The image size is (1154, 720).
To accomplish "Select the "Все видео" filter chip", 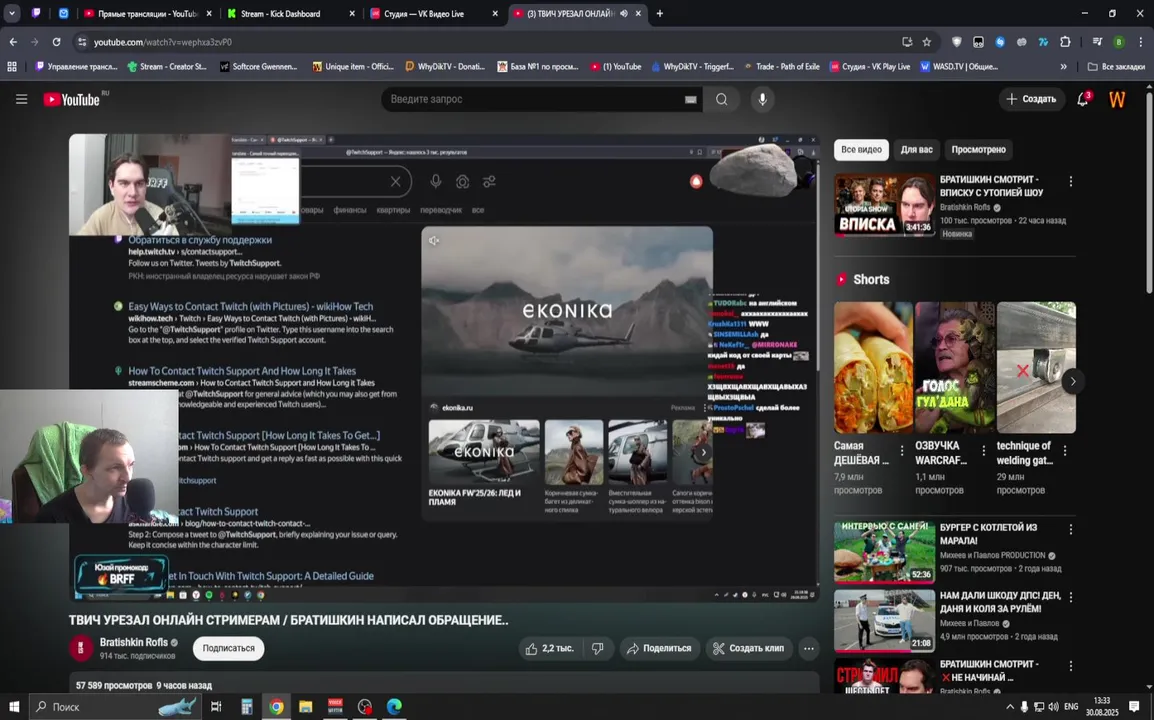I will (861, 149).
